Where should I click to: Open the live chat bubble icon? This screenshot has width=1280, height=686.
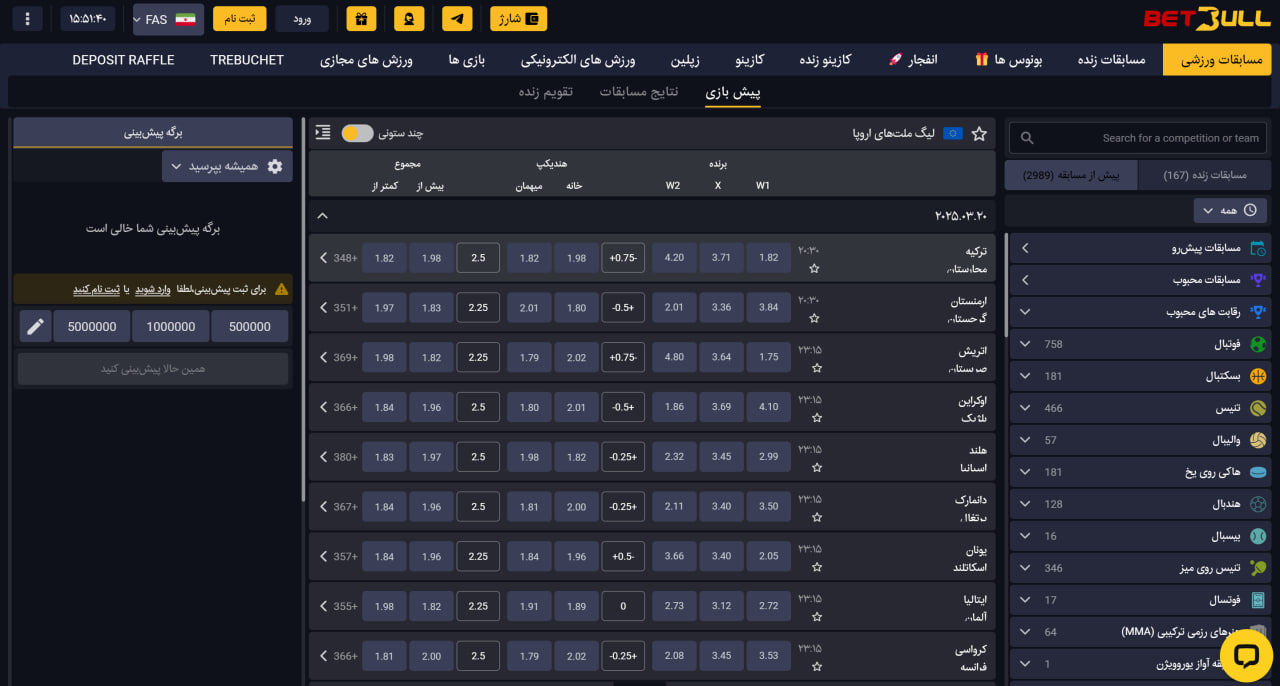[1245, 655]
